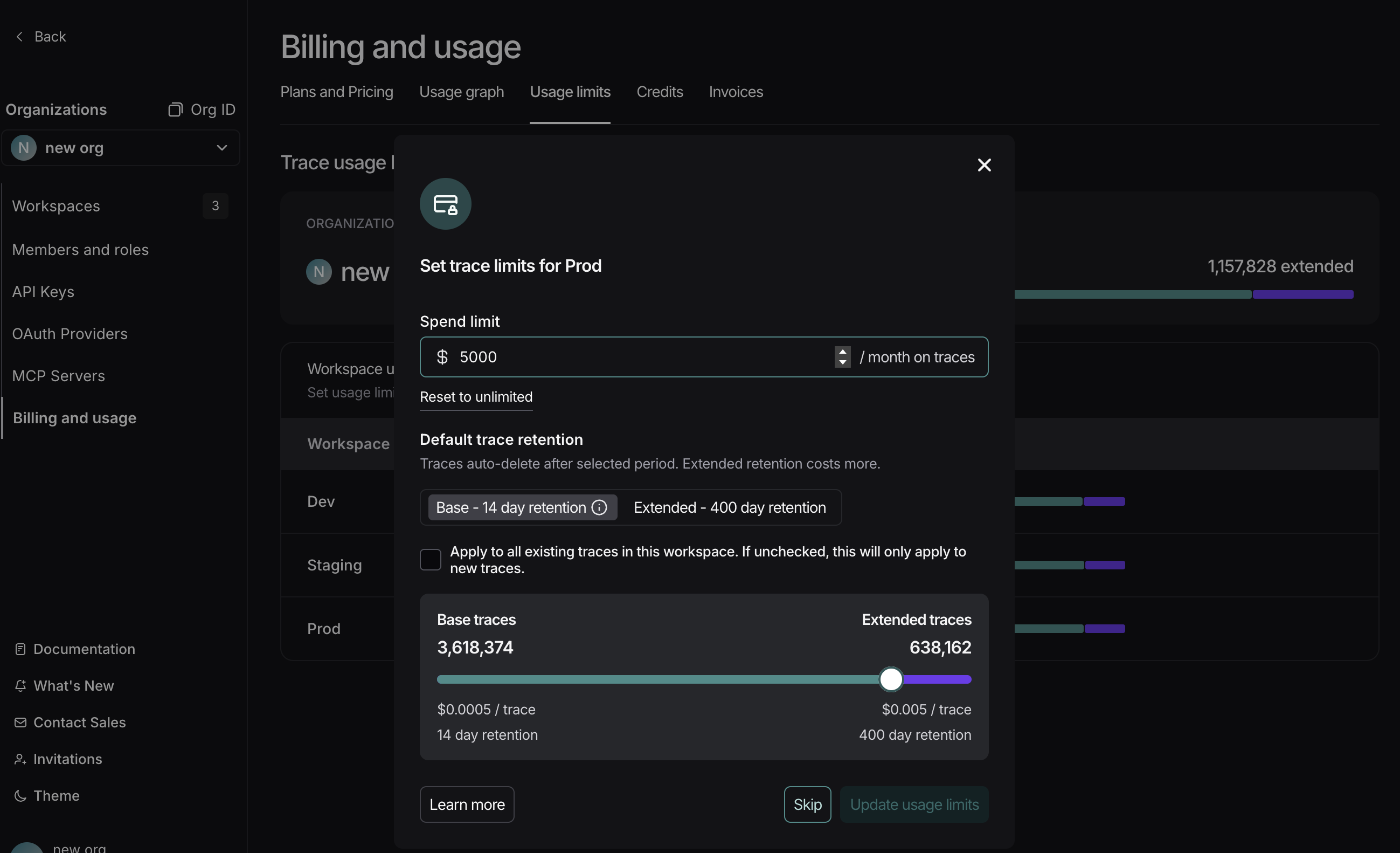
Task: Switch to the Usage graph tab
Action: 461,92
